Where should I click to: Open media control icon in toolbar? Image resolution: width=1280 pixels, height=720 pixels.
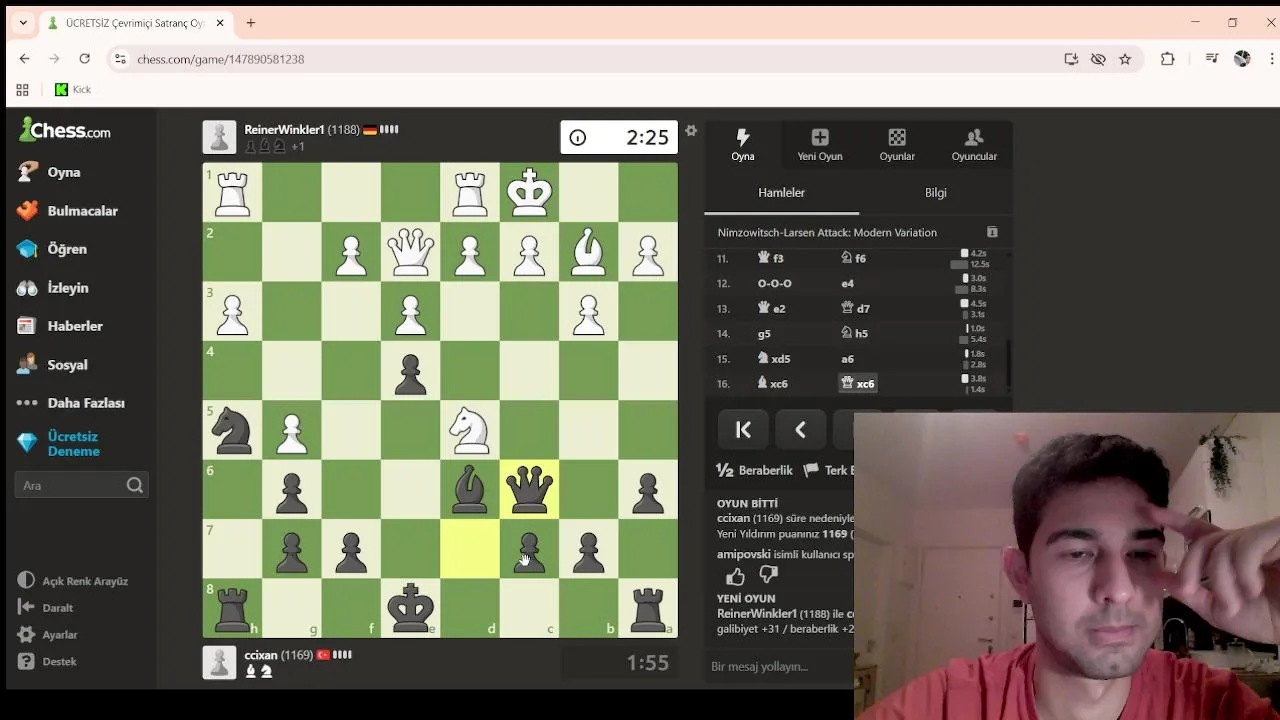coord(1212,59)
